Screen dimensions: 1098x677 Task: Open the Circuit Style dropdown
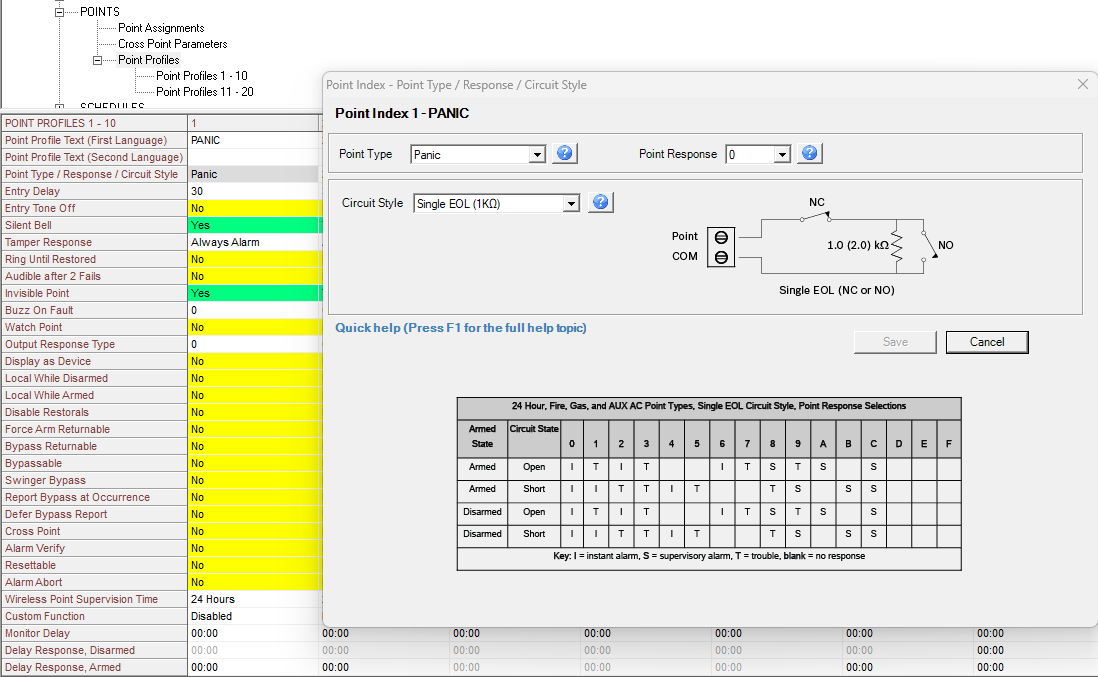pos(572,201)
